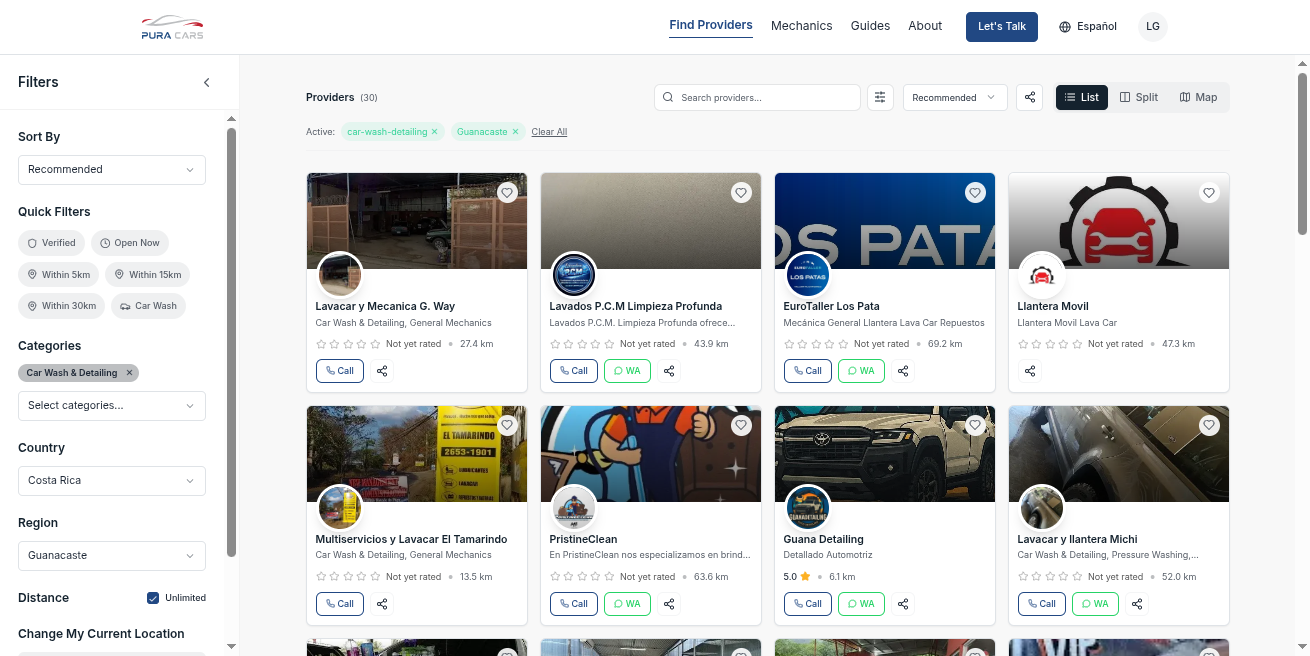
Task: Remove Guanacaste active filter tag
Action: click(x=515, y=132)
